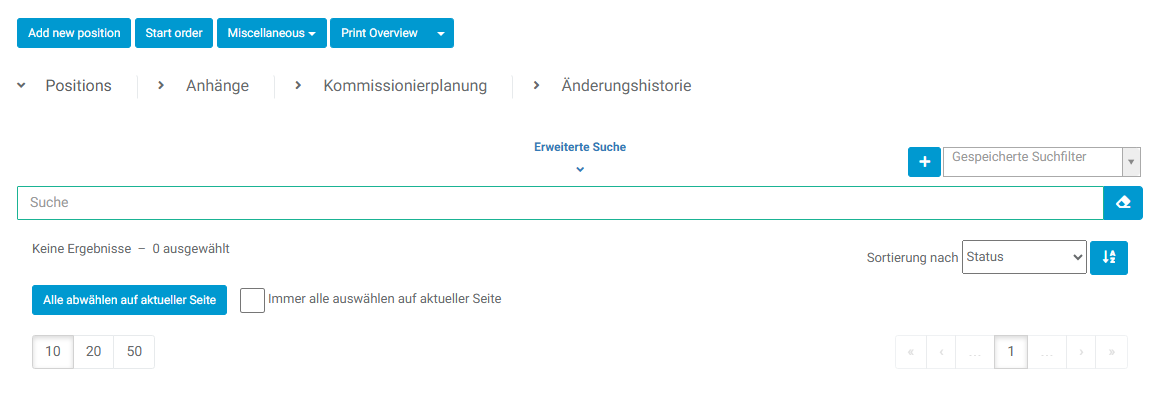Open the Miscellaneous dropdown menu
Screen dimensions: 1152x406
270,33
